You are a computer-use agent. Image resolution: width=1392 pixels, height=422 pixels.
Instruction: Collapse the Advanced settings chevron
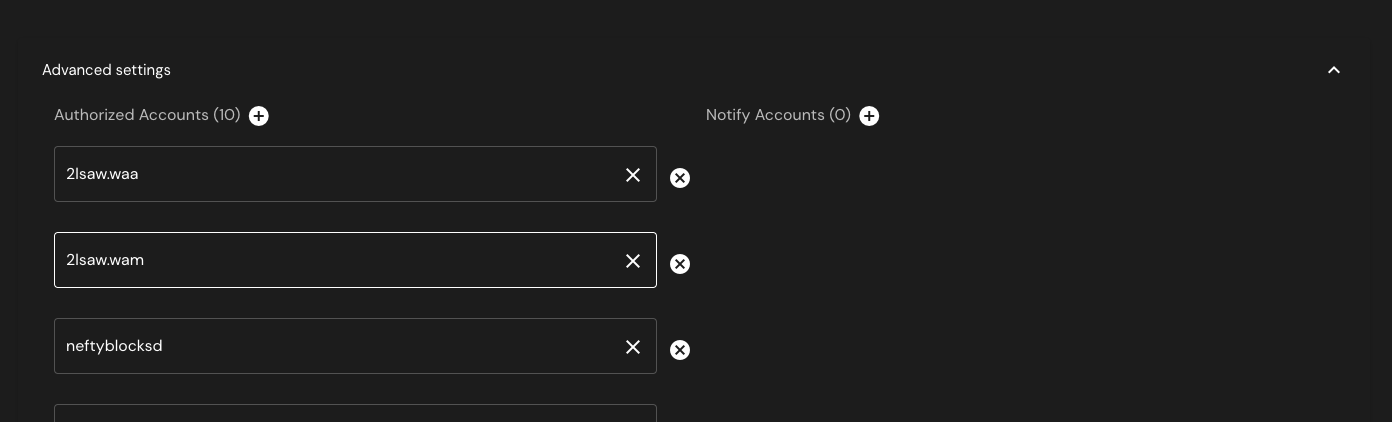coord(1333,70)
